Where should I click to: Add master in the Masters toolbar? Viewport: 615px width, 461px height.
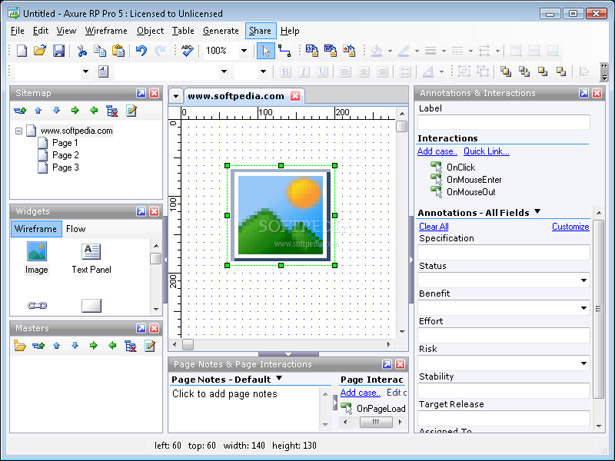[38, 346]
